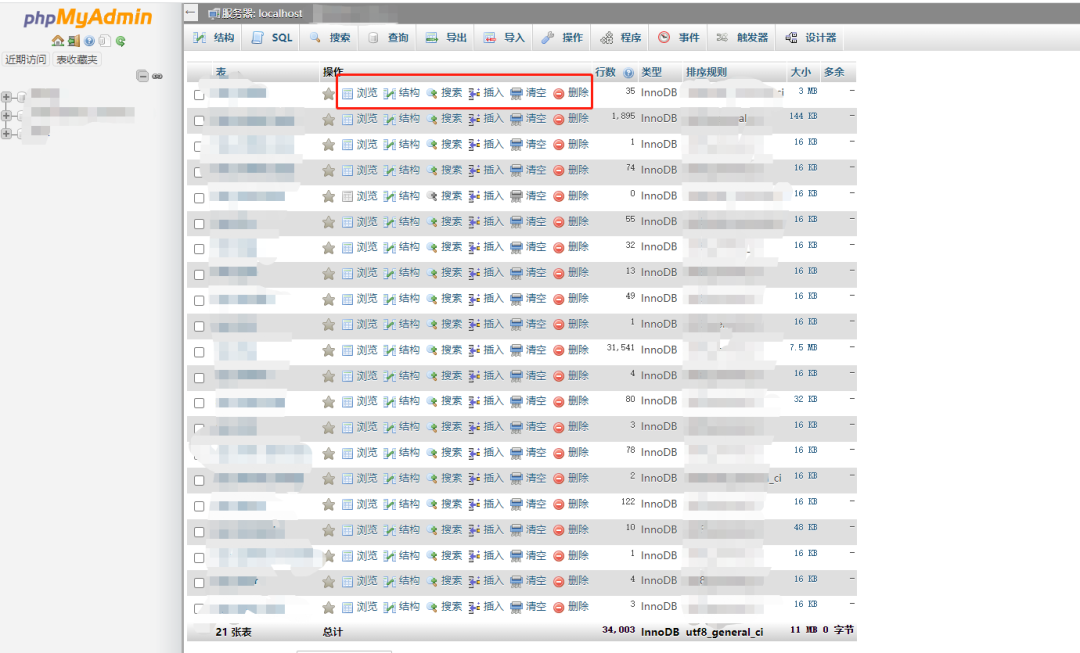Open the 事件 tab
The height and width of the screenshot is (653, 1080).
[678, 38]
